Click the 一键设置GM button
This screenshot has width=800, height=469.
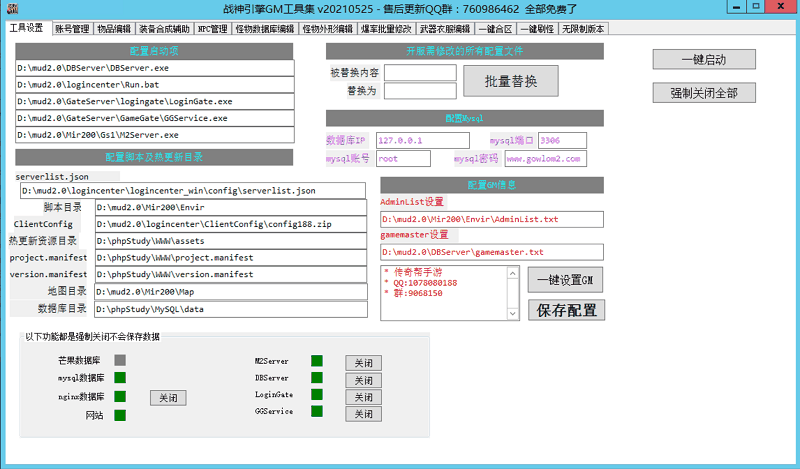(x=565, y=280)
